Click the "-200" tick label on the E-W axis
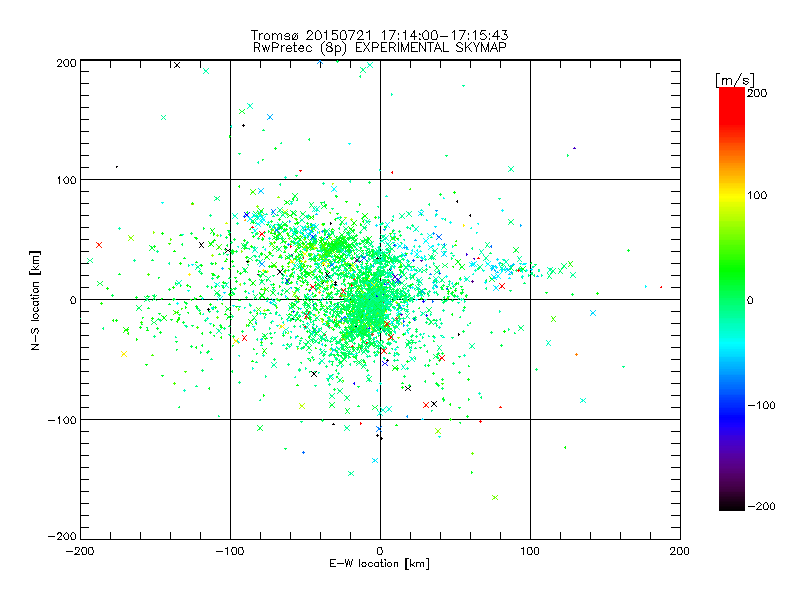This screenshot has width=800, height=600. (x=80, y=551)
